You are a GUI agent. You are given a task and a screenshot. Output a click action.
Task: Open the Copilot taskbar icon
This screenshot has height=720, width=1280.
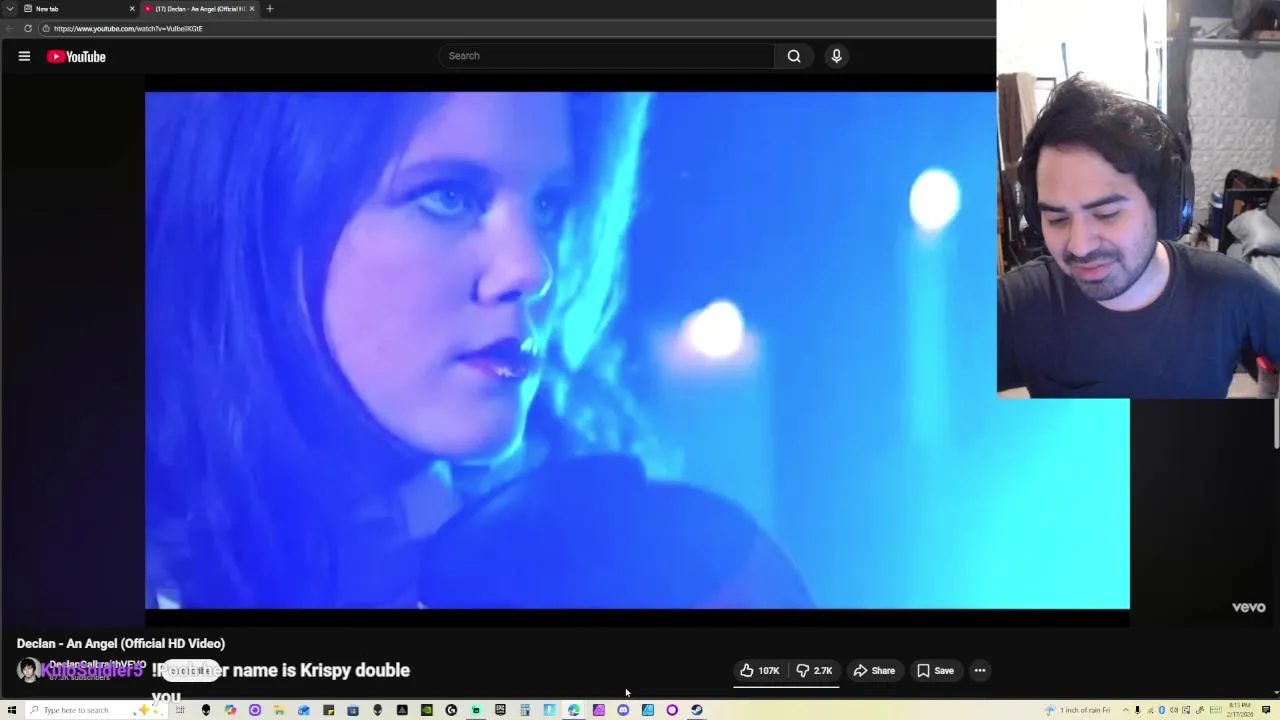[x=230, y=710]
